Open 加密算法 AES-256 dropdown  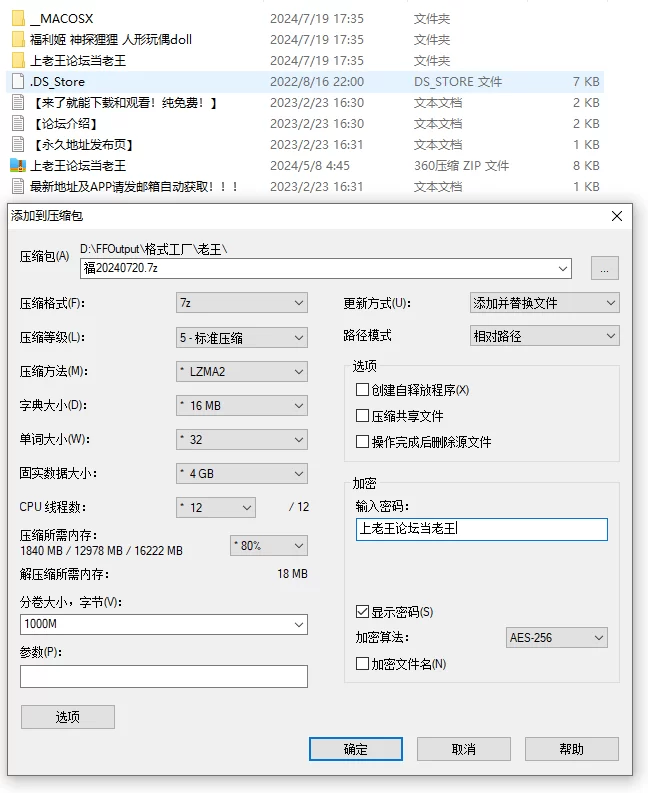tap(556, 638)
